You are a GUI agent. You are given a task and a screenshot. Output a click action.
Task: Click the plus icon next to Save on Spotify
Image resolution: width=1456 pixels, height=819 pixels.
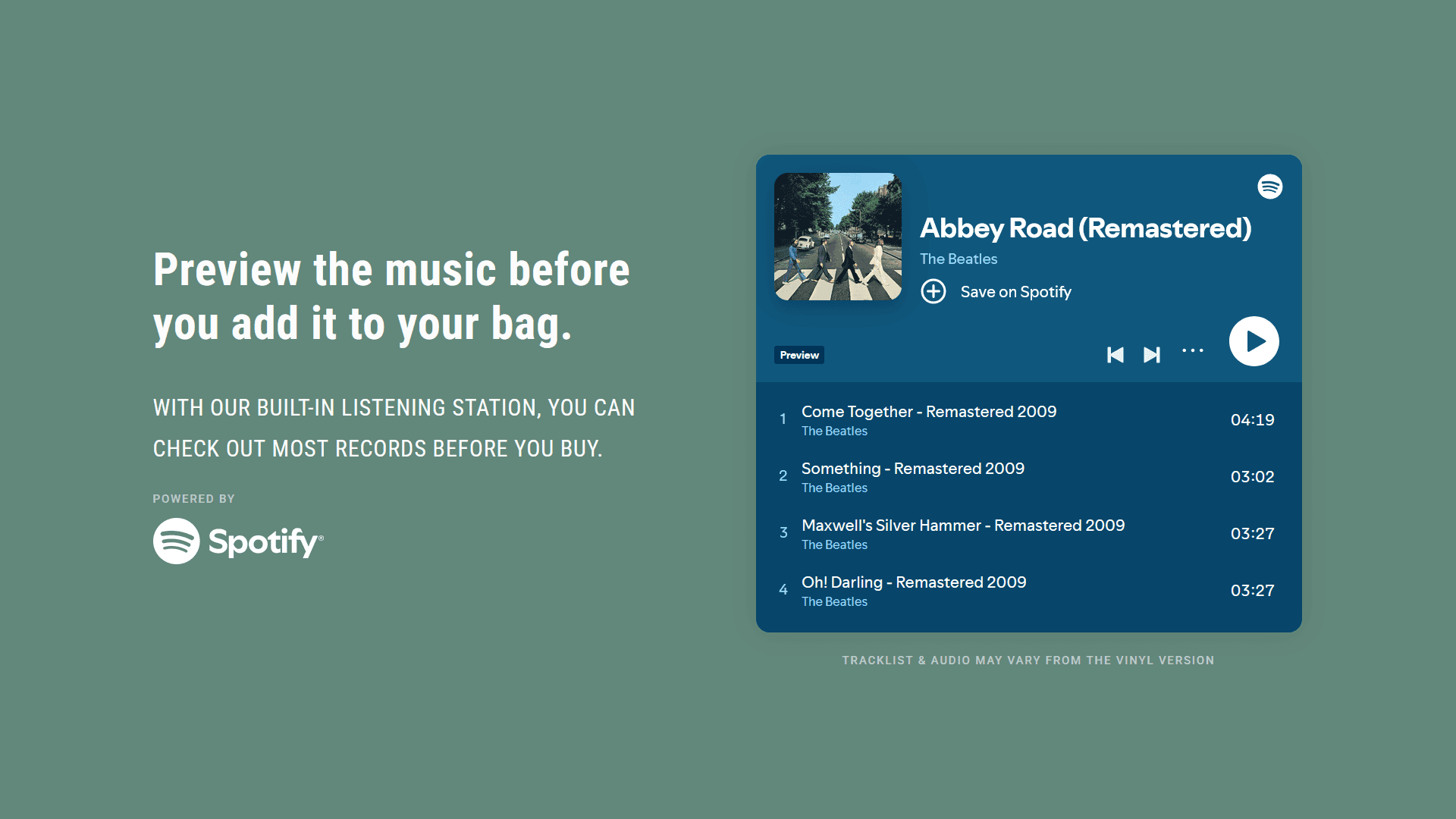(934, 292)
